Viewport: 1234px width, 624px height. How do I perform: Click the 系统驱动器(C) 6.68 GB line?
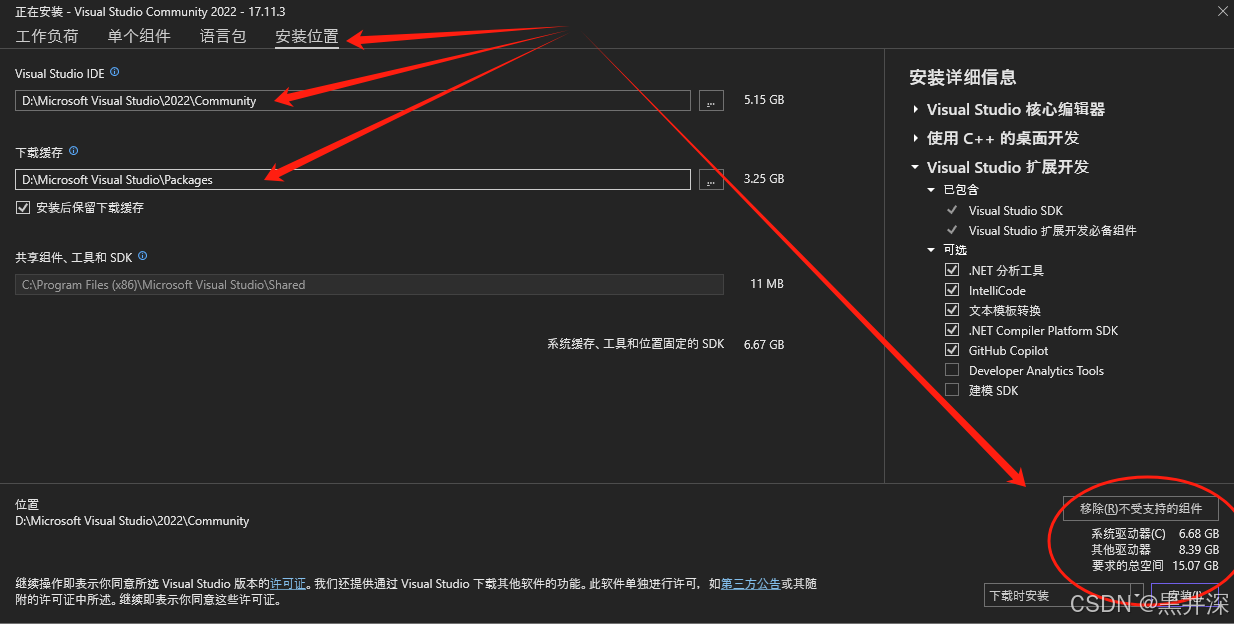tap(1155, 534)
